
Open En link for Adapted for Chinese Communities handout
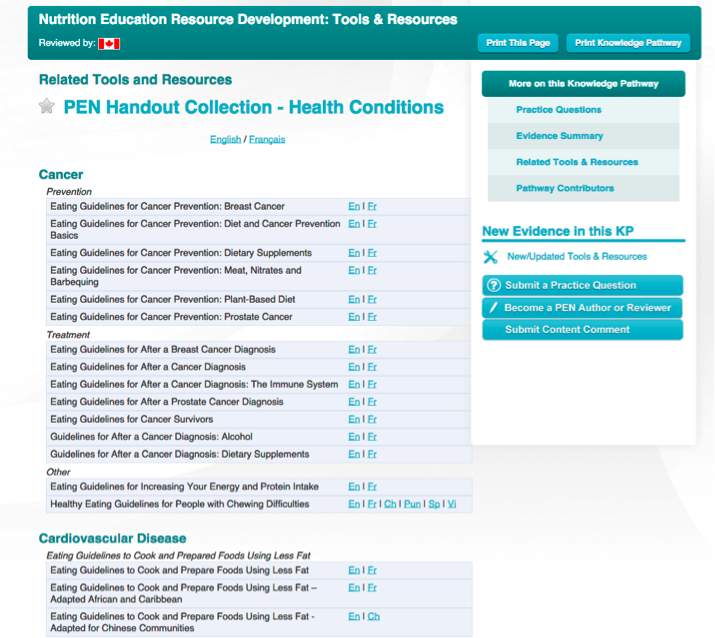click(354, 617)
